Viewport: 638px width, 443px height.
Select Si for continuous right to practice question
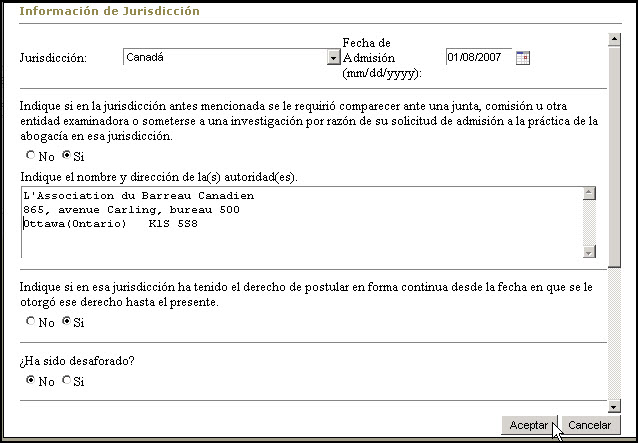pyautogui.click(x=67, y=322)
